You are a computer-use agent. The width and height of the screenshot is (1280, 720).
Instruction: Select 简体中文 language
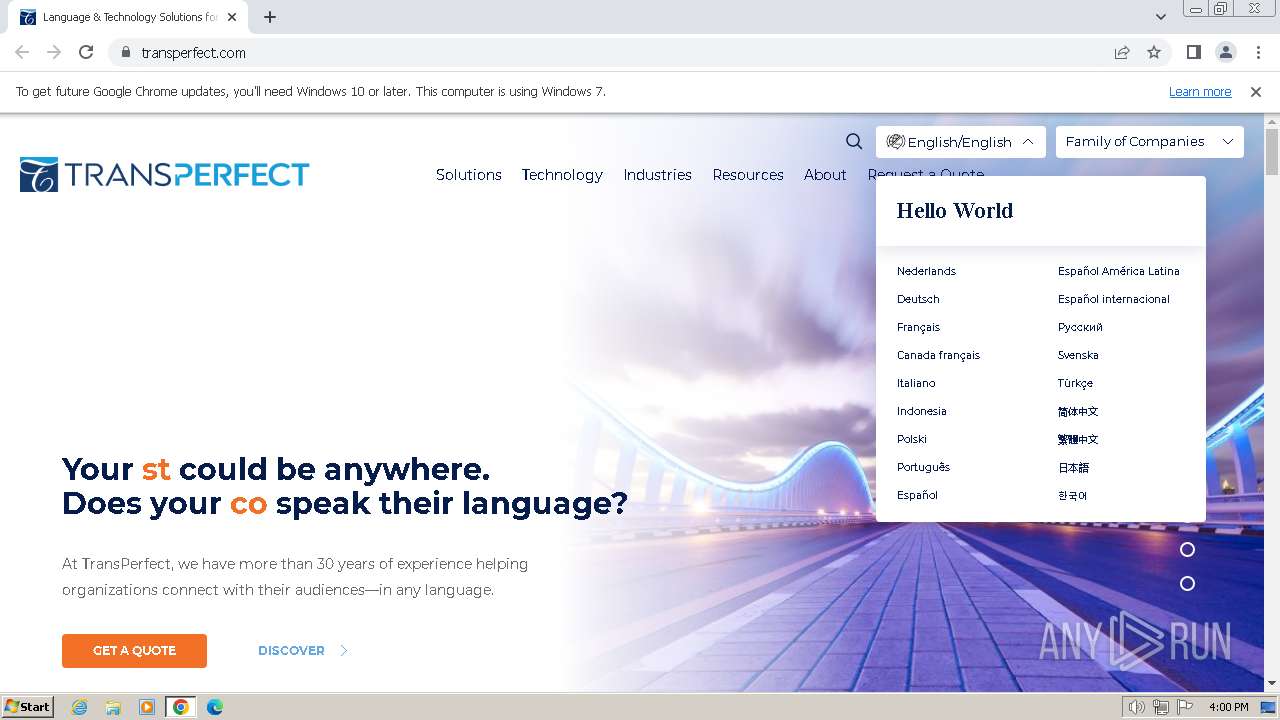coord(1078,411)
